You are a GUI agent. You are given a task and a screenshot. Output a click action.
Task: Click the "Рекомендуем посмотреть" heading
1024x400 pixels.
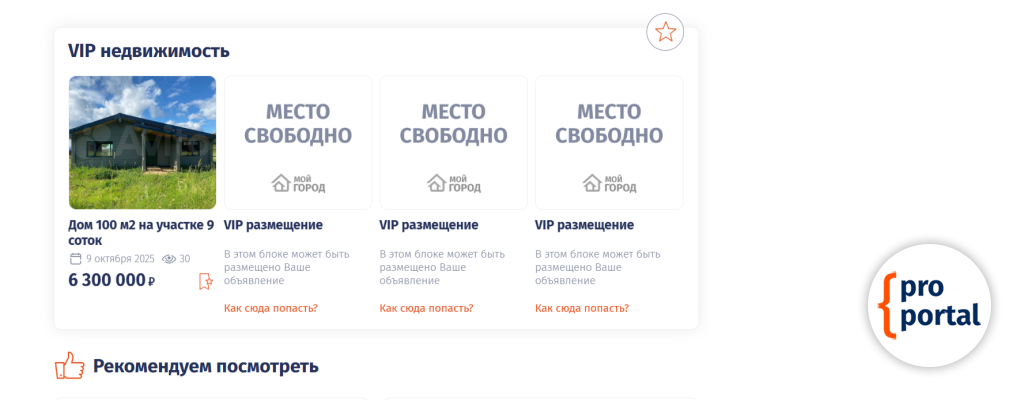(205, 366)
